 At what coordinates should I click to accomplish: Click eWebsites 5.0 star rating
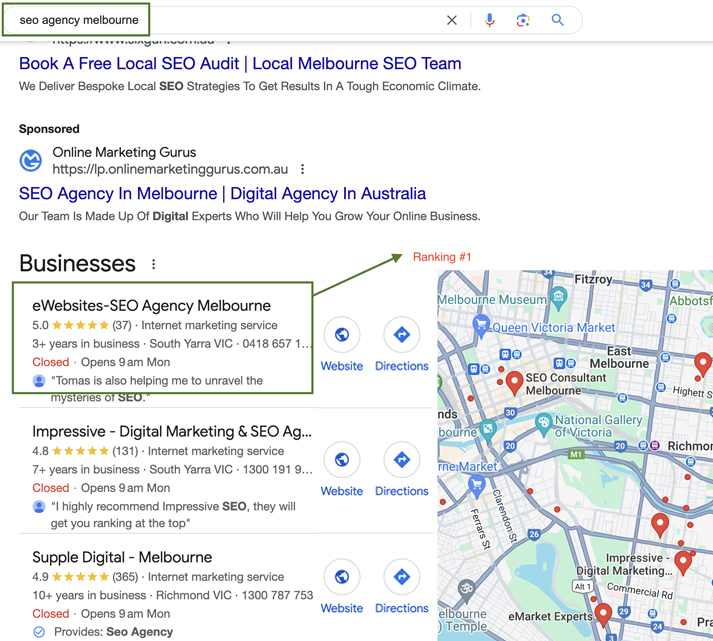coord(81,326)
